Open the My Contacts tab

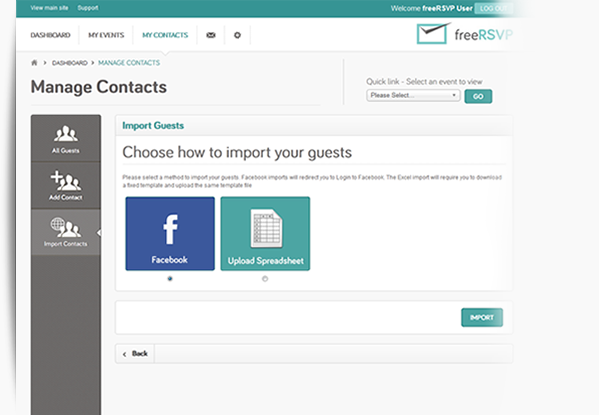click(165, 35)
